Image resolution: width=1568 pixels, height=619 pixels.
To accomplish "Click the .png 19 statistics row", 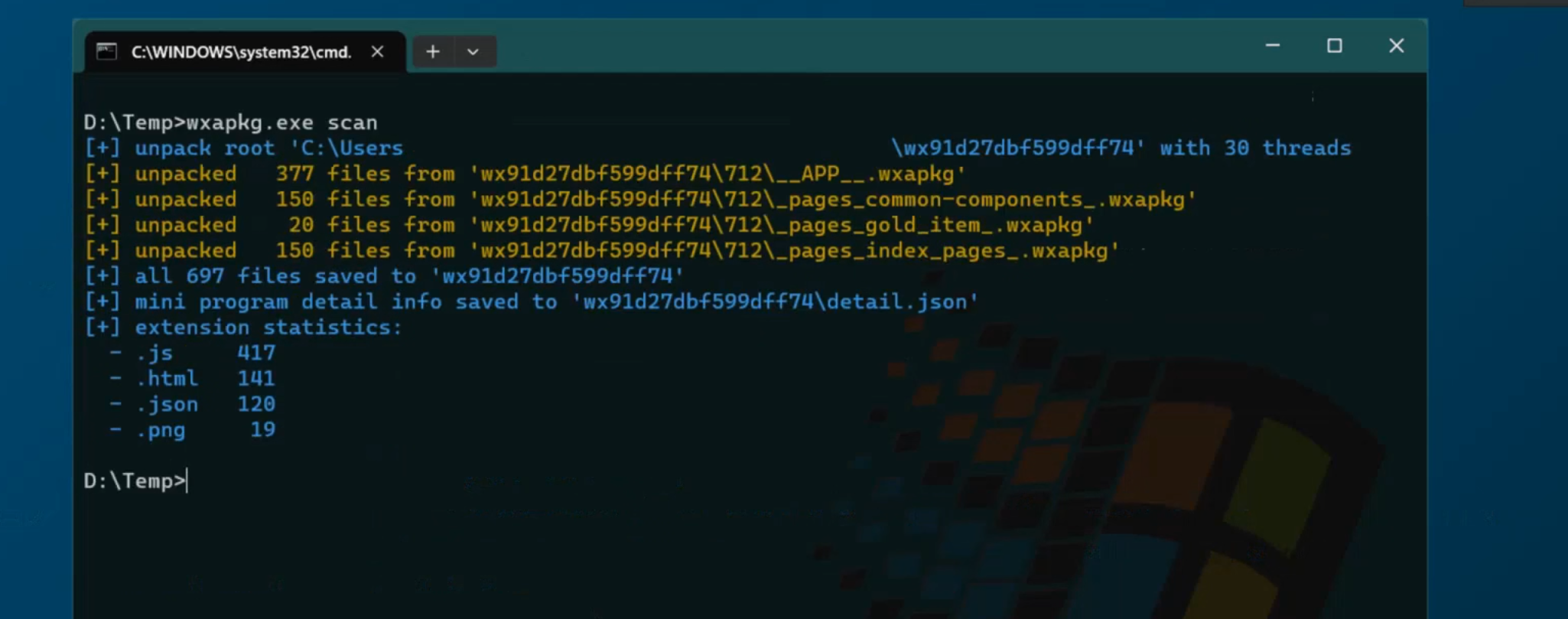I will pyautogui.click(x=205, y=430).
